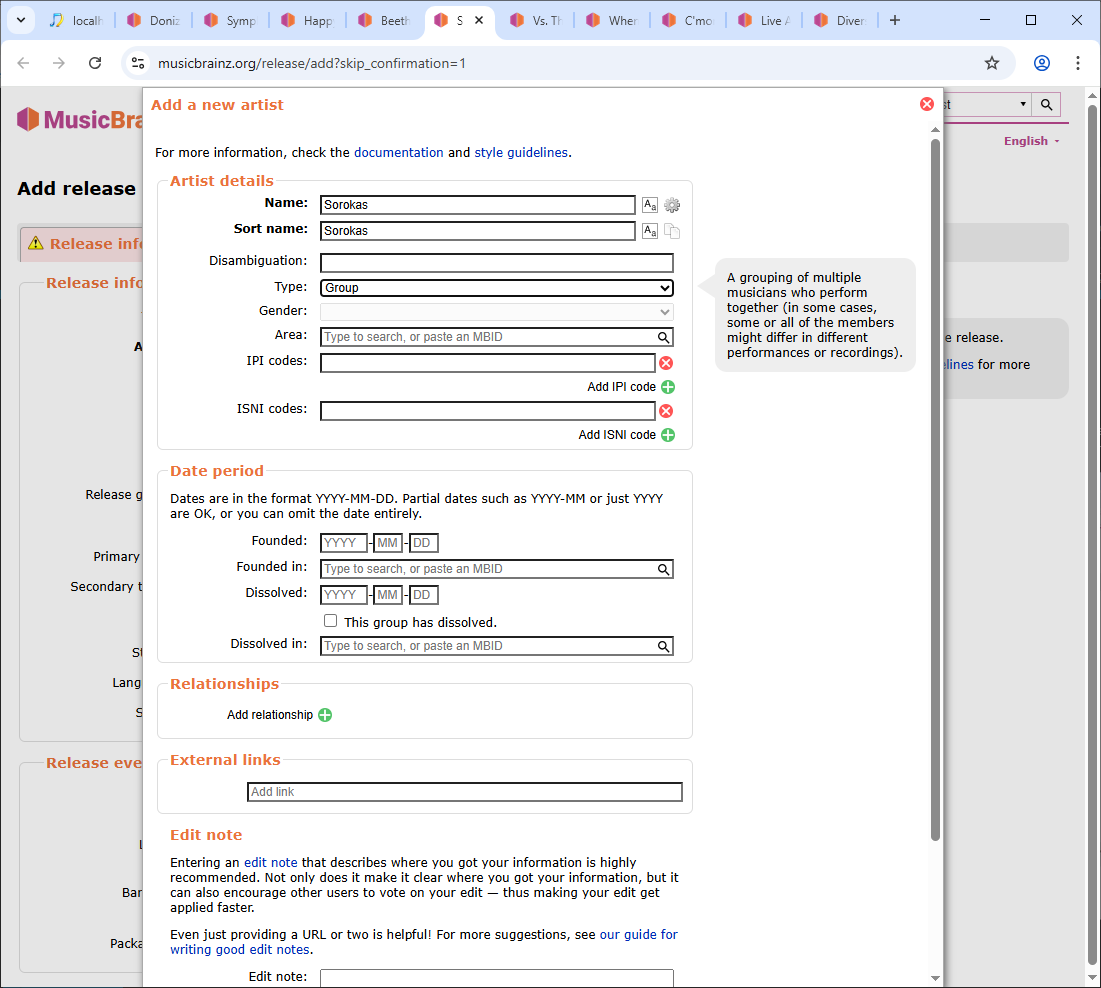Bookmark this page with star icon
Viewport: 1101px width, 988px height.
click(991, 63)
